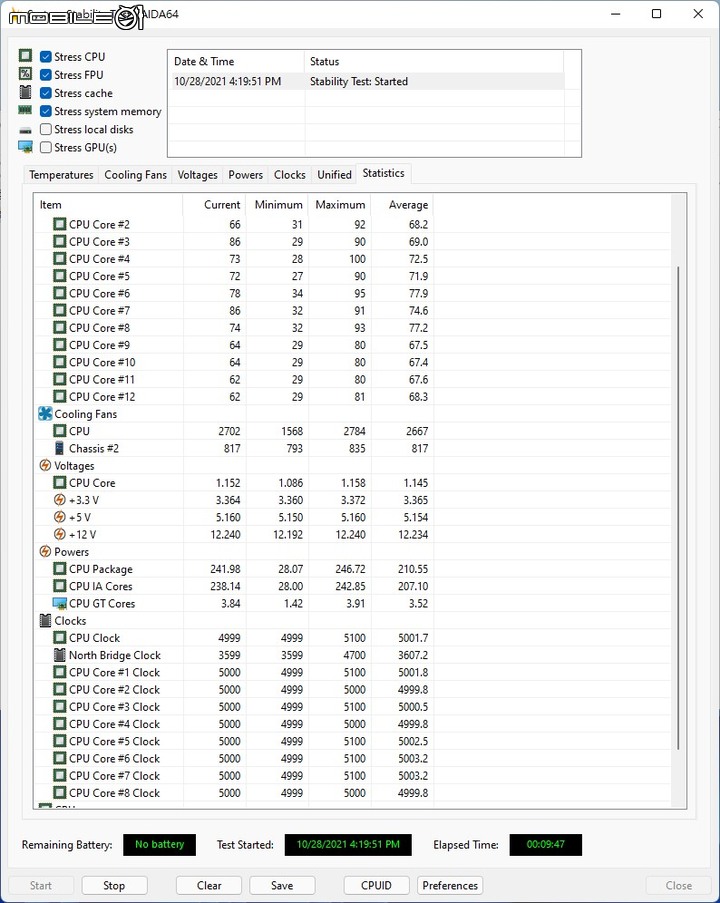The width and height of the screenshot is (720, 903).
Task: Click the No battery indicator
Action: pyautogui.click(x=160, y=844)
